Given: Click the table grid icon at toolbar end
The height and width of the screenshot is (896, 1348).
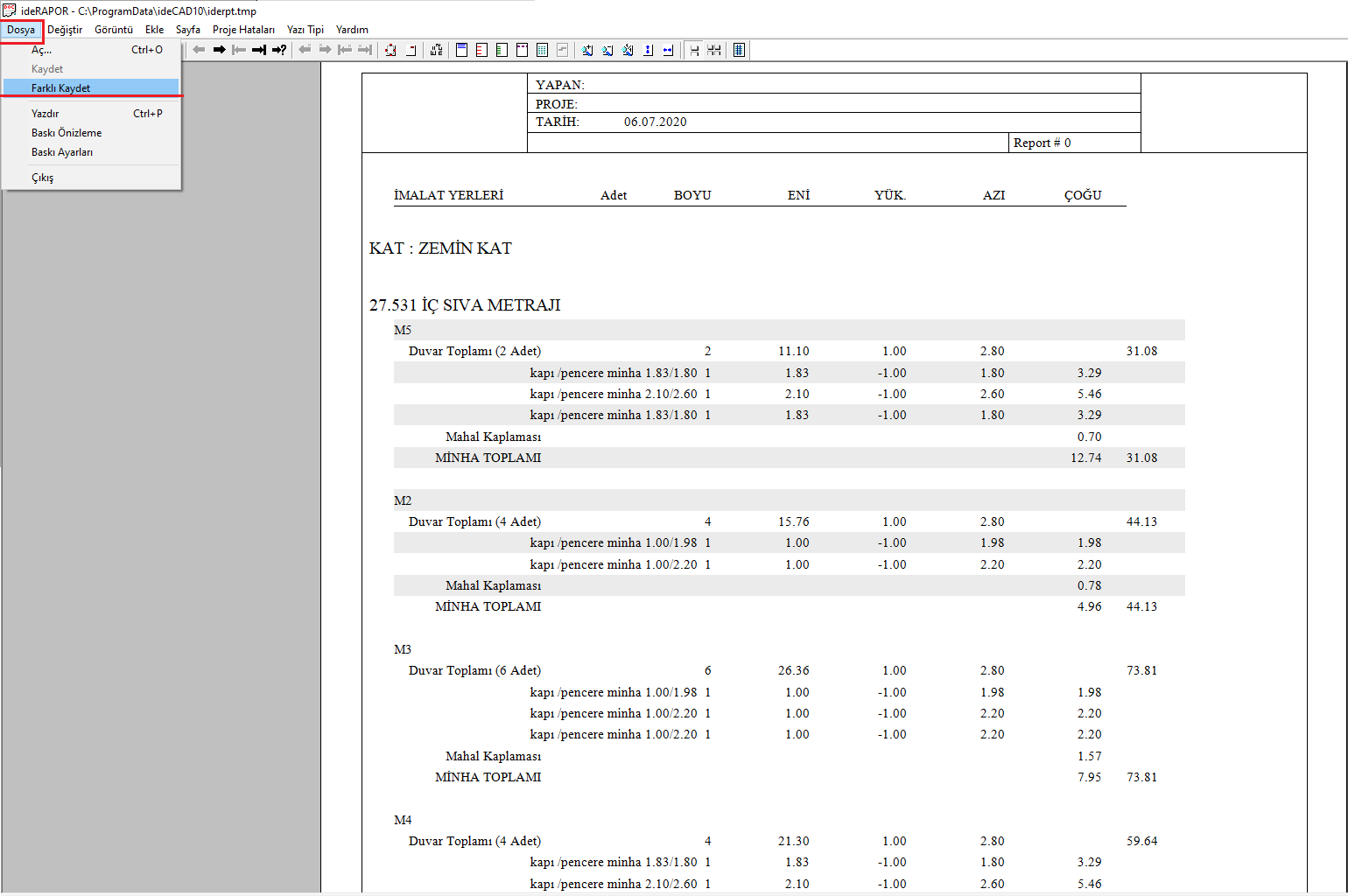Looking at the screenshot, I should point(739,50).
